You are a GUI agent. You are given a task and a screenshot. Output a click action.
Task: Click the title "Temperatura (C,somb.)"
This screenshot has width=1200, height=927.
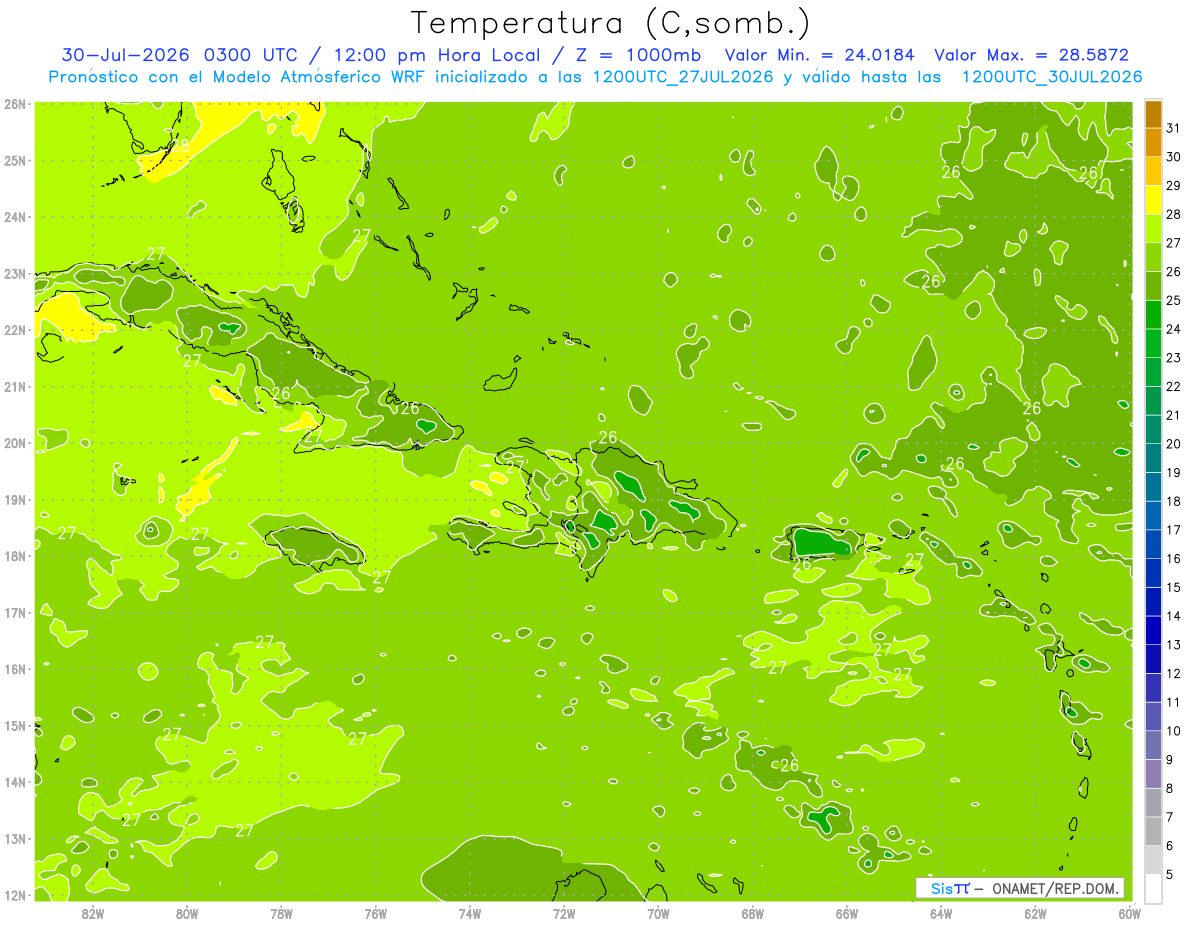(x=612, y=23)
